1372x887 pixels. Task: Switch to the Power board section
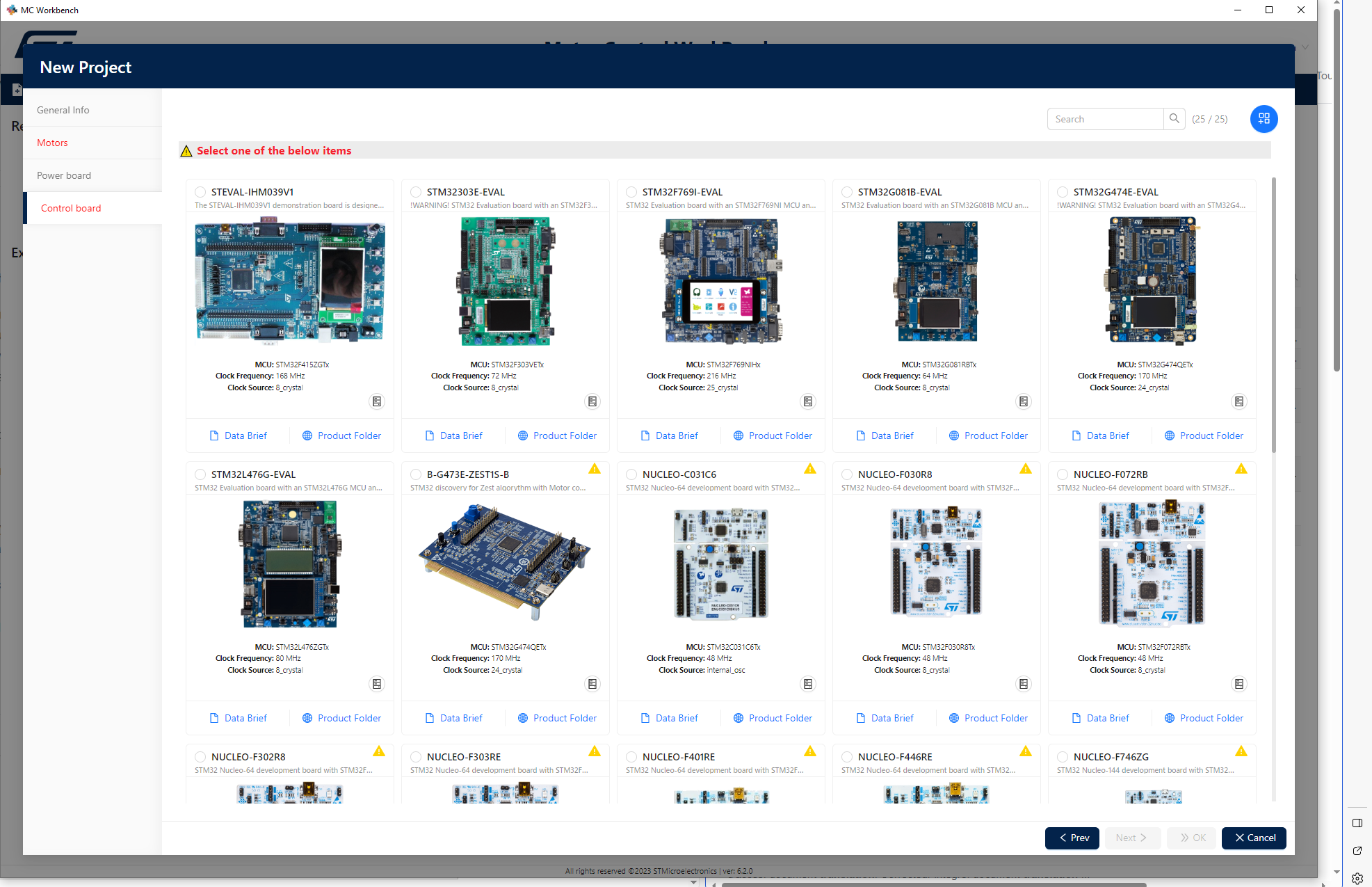point(64,175)
